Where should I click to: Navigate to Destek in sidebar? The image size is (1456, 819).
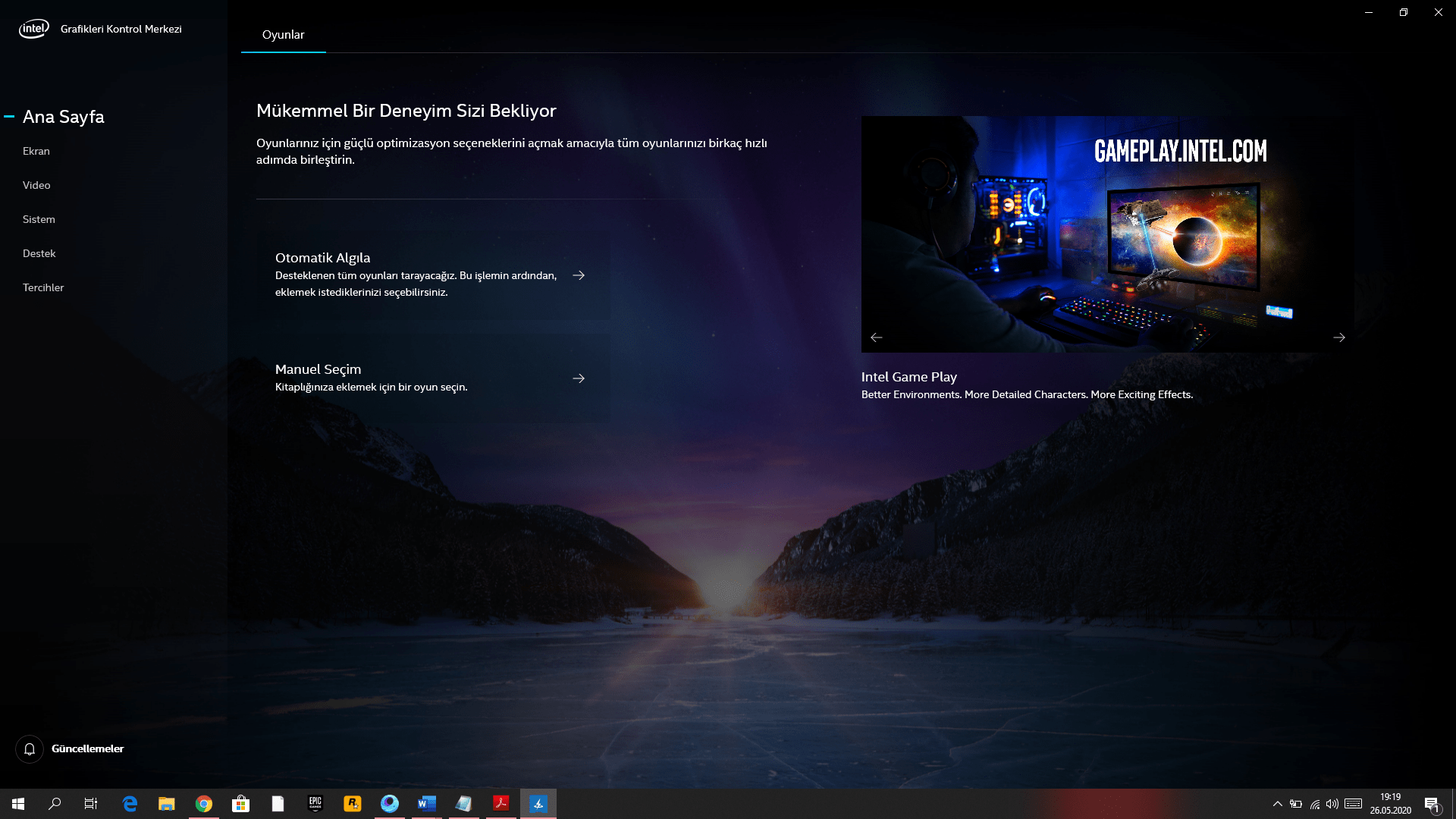[39, 253]
